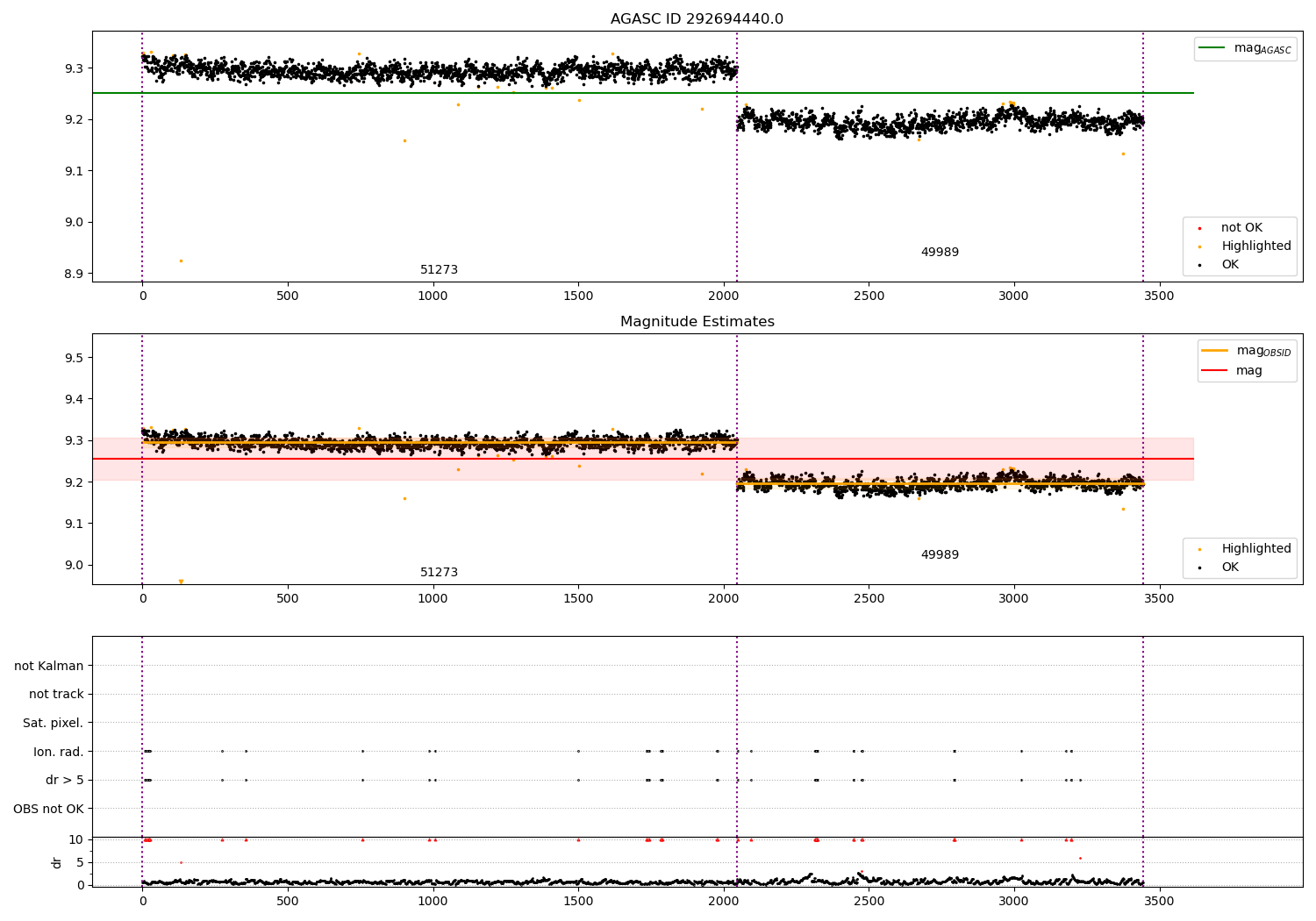Viewport: 1316px width, 921px height.
Task: Click 'OK' entry in the top plot legend
Action: (1230, 265)
